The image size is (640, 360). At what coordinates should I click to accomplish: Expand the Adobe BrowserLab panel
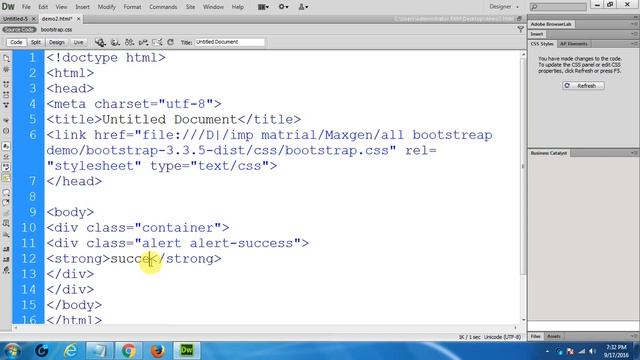pyautogui.click(x=551, y=24)
